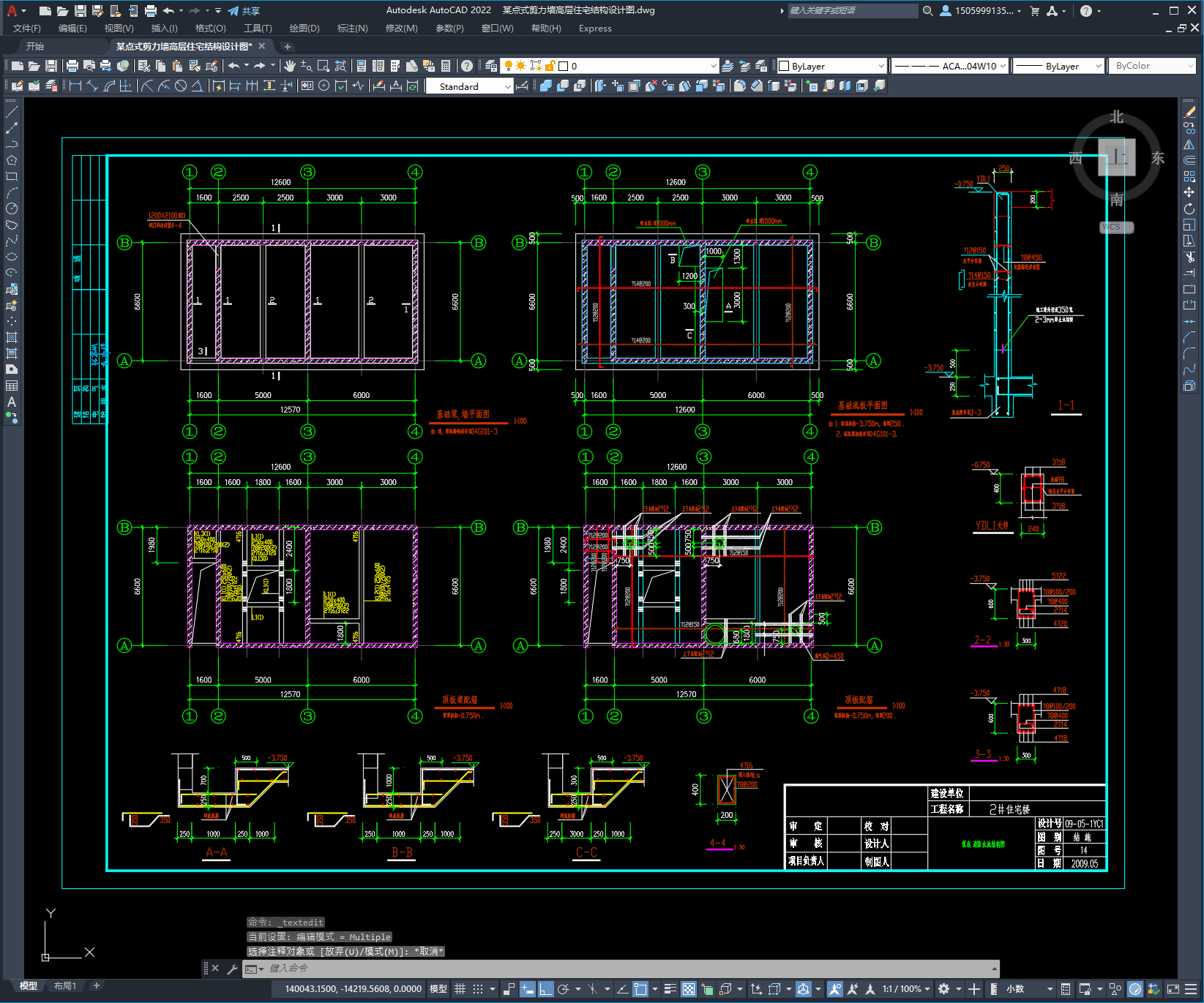Toggle snap mode in status bar
1204x1003 pixels.
point(478,989)
